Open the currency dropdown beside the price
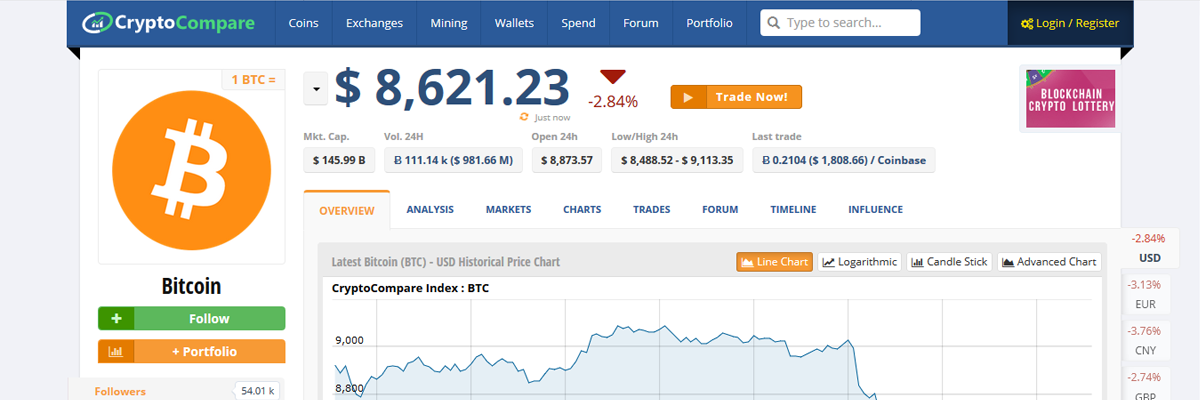Image resolution: width=1200 pixels, height=400 pixels. (x=315, y=89)
